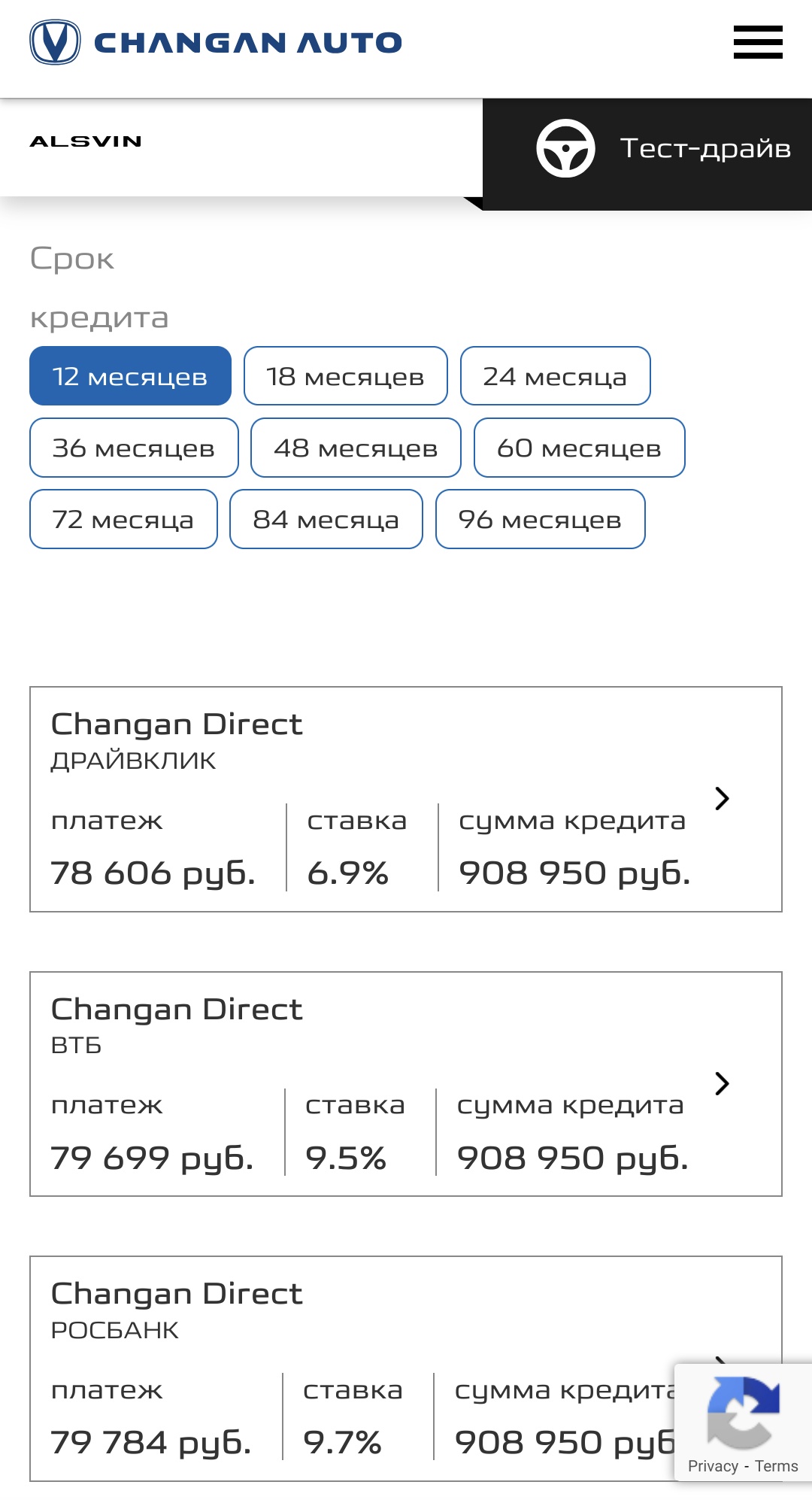
Task: Expand the ВТБ offer chevron arrow
Action: coord(722,1083)
